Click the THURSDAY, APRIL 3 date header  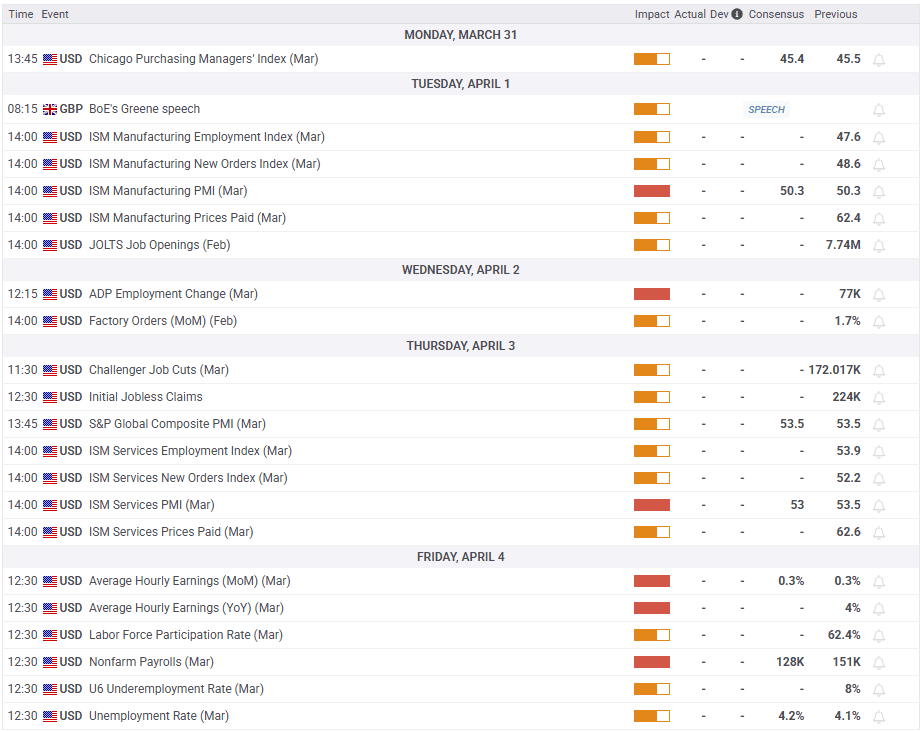coord(460,345)
